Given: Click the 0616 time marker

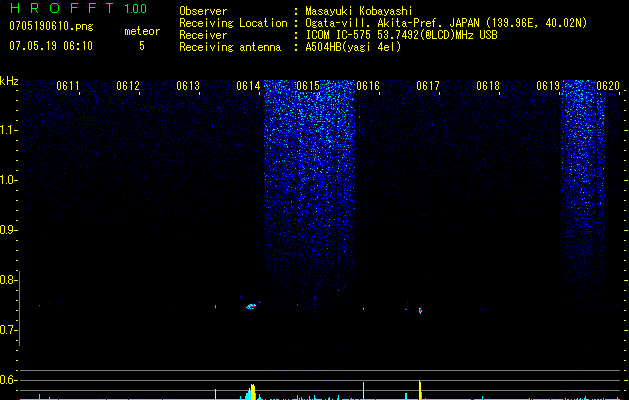Looking at the screenshot, I should tap(368, 86).
